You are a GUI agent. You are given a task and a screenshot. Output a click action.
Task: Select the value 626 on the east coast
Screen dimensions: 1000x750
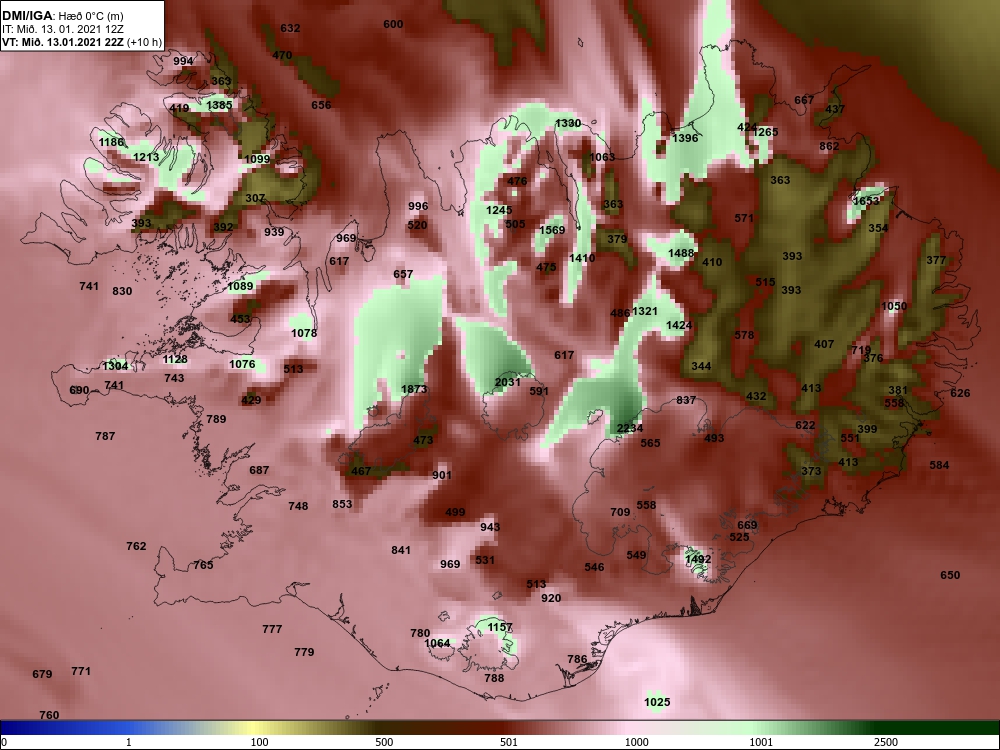click(960, 393)
